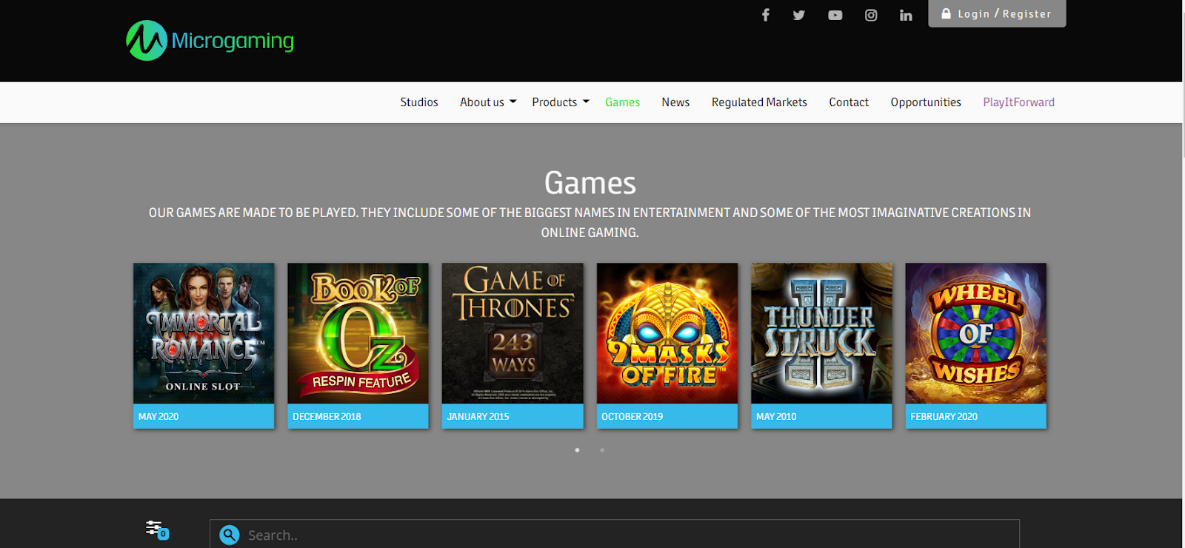1185x548 pixels.
Task: Click the DECEMBER 2018 date label
Action: 326,416
